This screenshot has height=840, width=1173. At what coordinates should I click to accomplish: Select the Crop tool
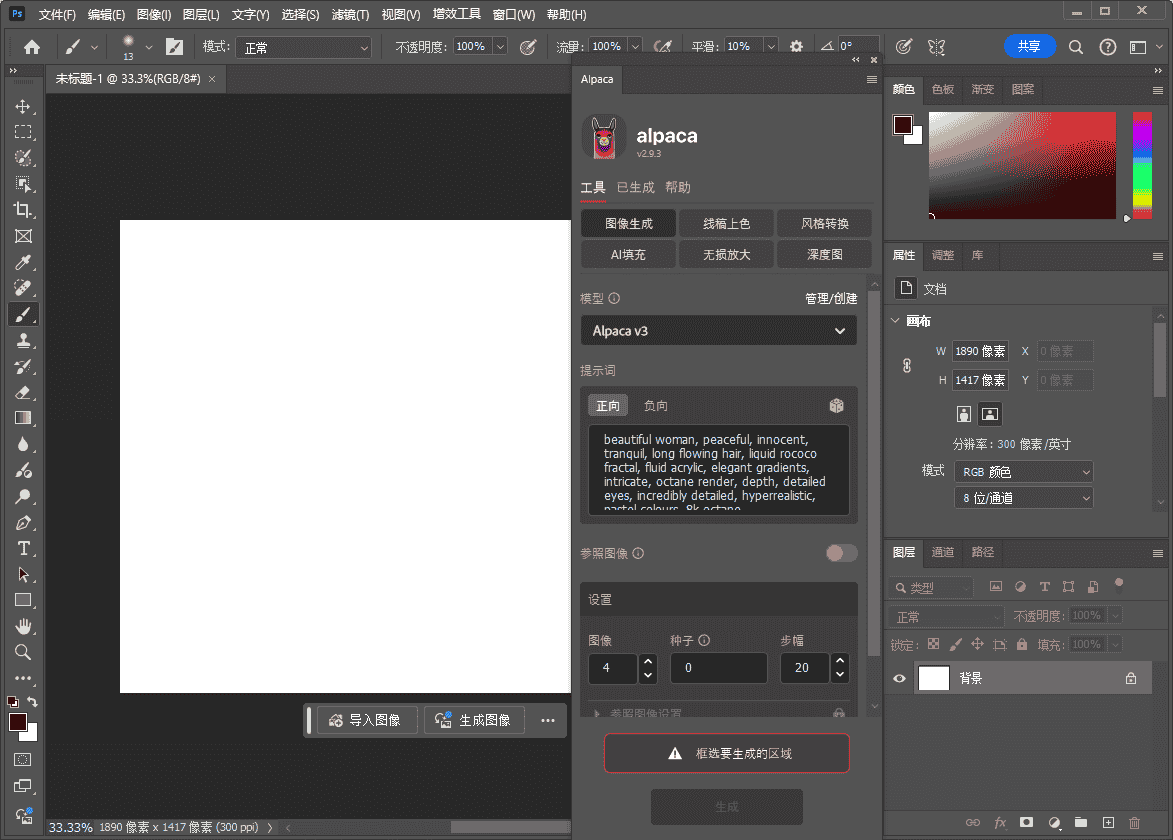[23, 210]
